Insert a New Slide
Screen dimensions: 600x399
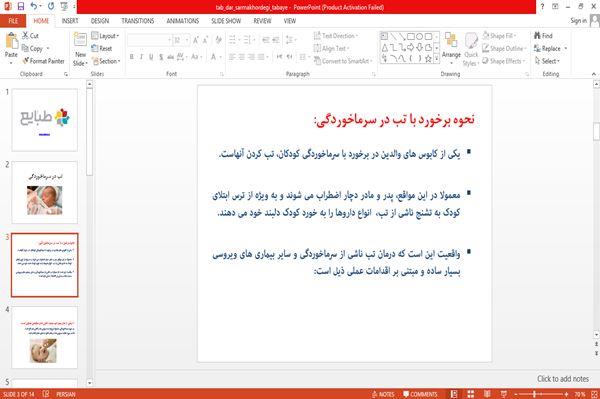click(80, 49)
